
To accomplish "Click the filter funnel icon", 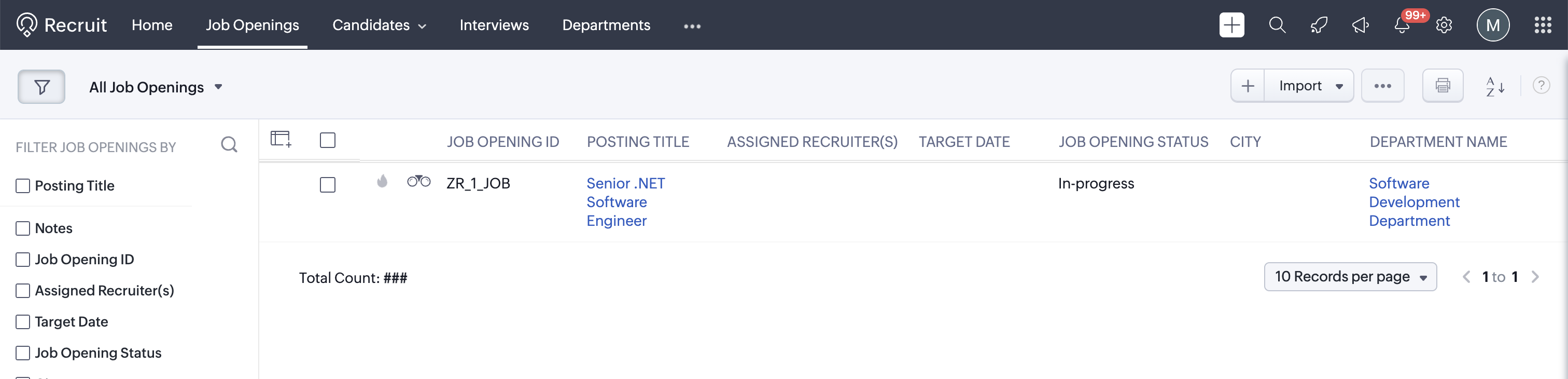I will click(41, 87).
